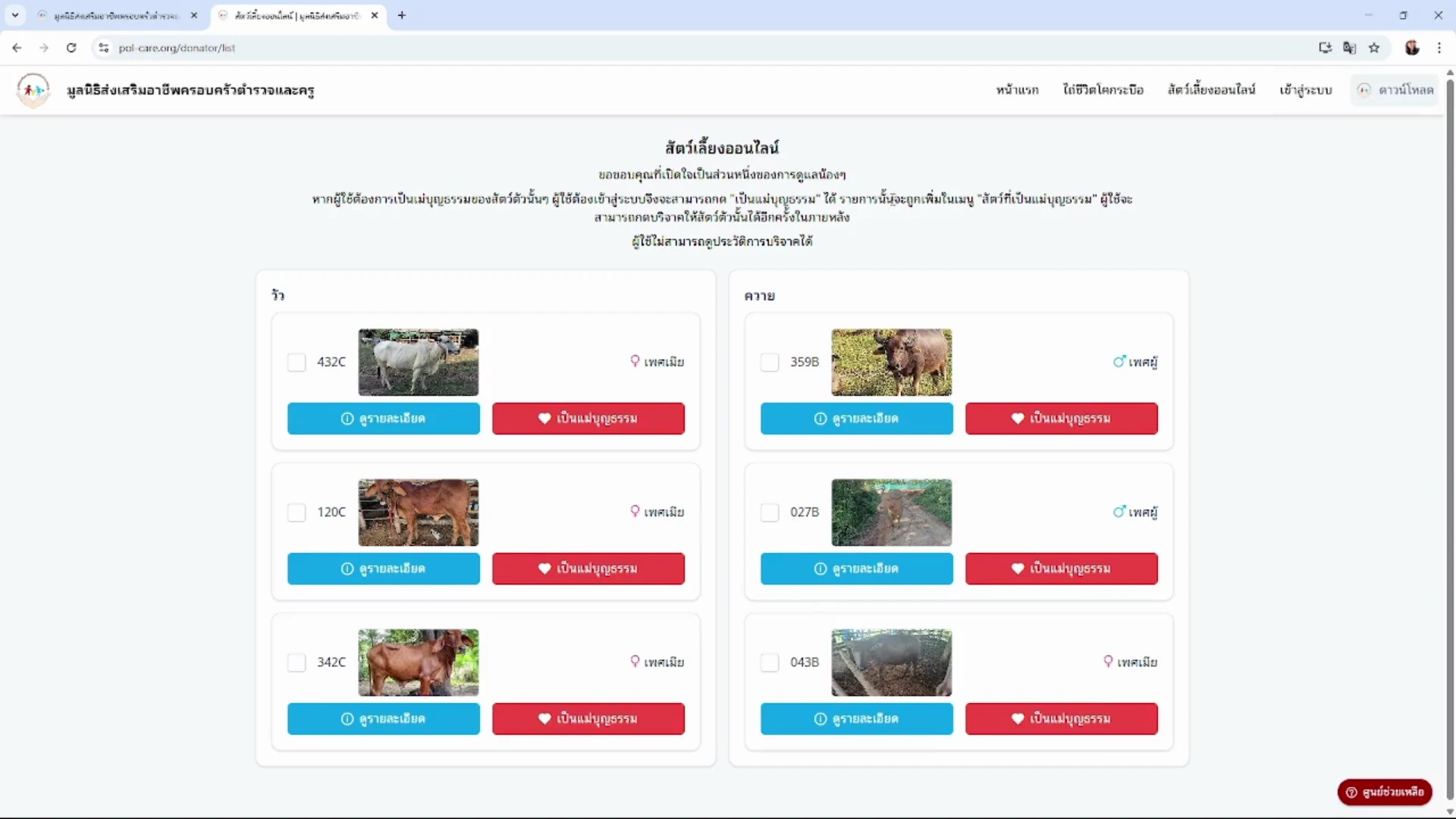Image resolution: width=1456 pixels, height=819 pixels.
Task: Select the checkbox for buffalo 027B
Action: [x=770, y=513]
